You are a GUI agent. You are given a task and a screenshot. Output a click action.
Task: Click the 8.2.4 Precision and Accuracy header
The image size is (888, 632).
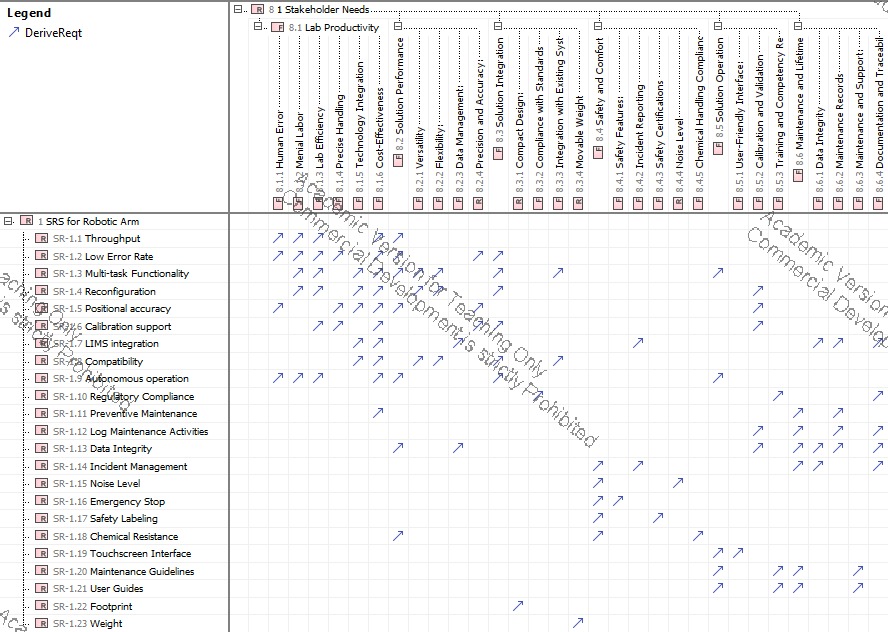(479, 126)
